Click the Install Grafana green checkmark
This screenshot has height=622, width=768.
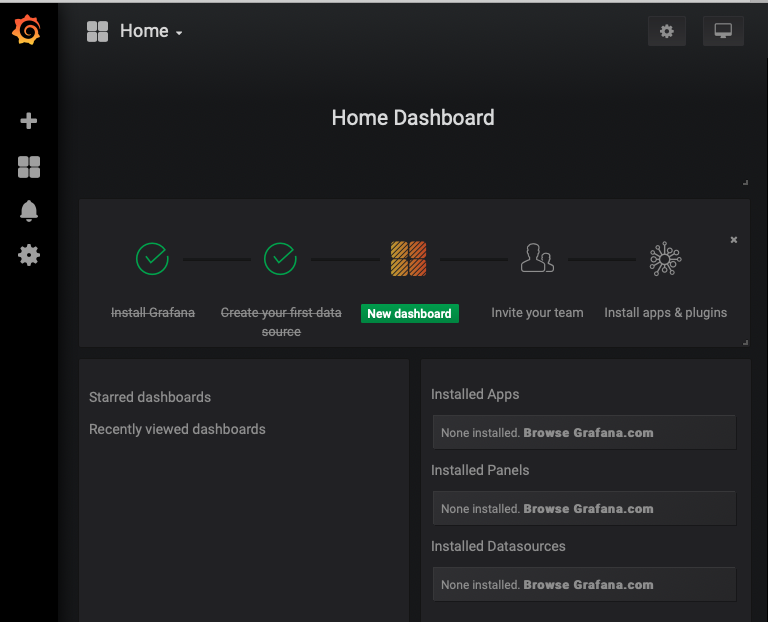pos(152,259)
